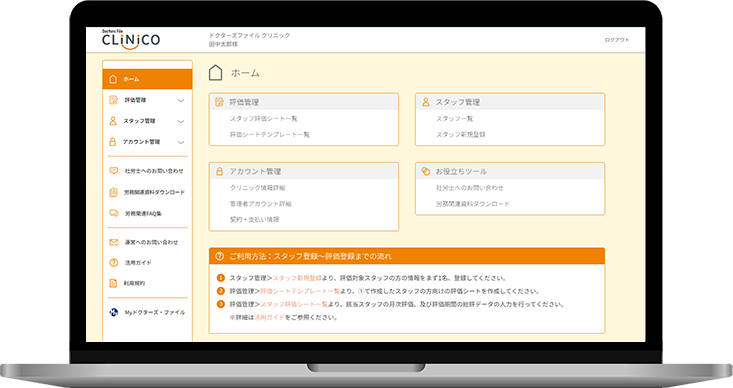Click the orange 活用ガイド link in the note

pyautogui.click(x=269, y=317)
